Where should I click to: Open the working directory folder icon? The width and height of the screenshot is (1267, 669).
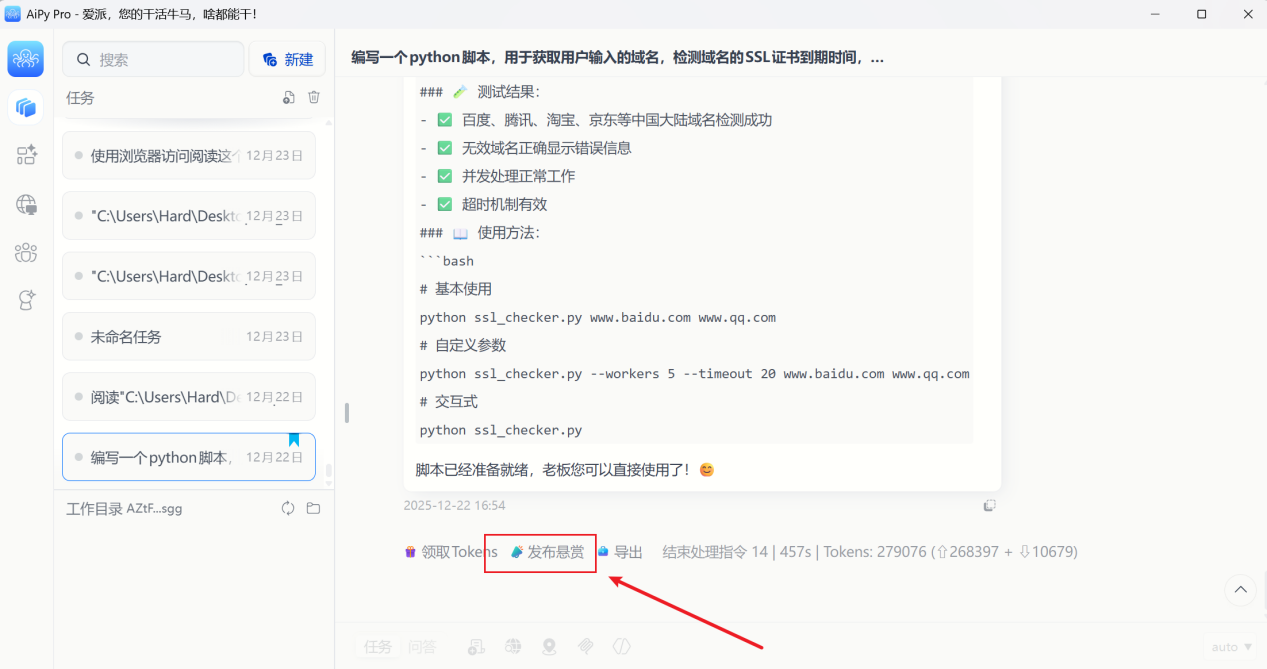coord(313,508)
